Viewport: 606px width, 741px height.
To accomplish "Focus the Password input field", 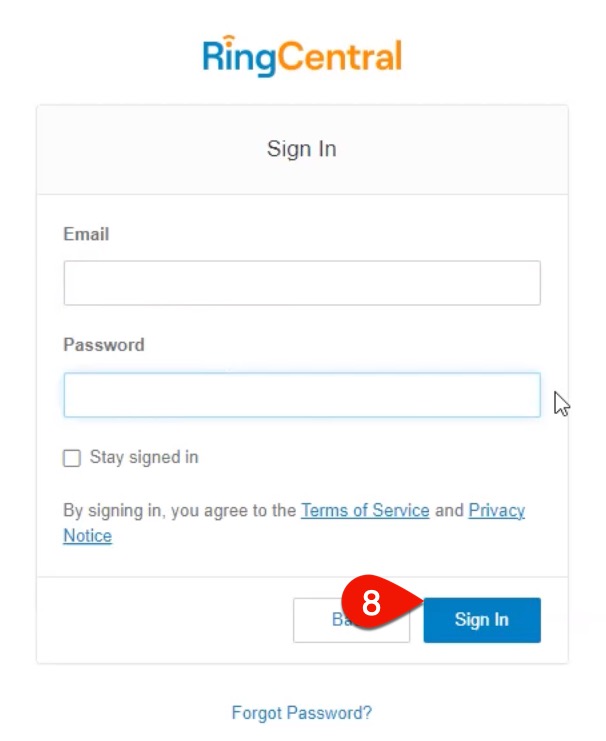I will (x=302, y=395).
